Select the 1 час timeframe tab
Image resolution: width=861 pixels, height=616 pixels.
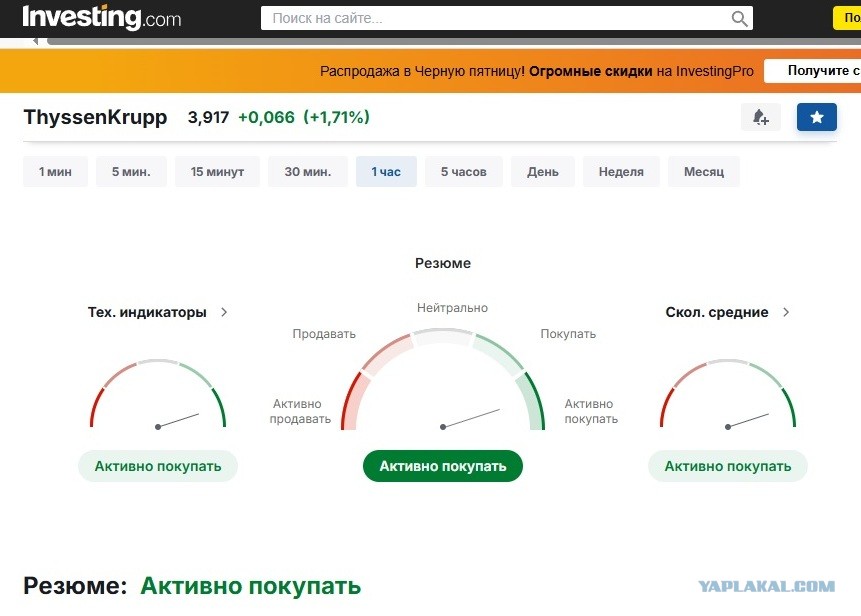[x=386, y=171]
